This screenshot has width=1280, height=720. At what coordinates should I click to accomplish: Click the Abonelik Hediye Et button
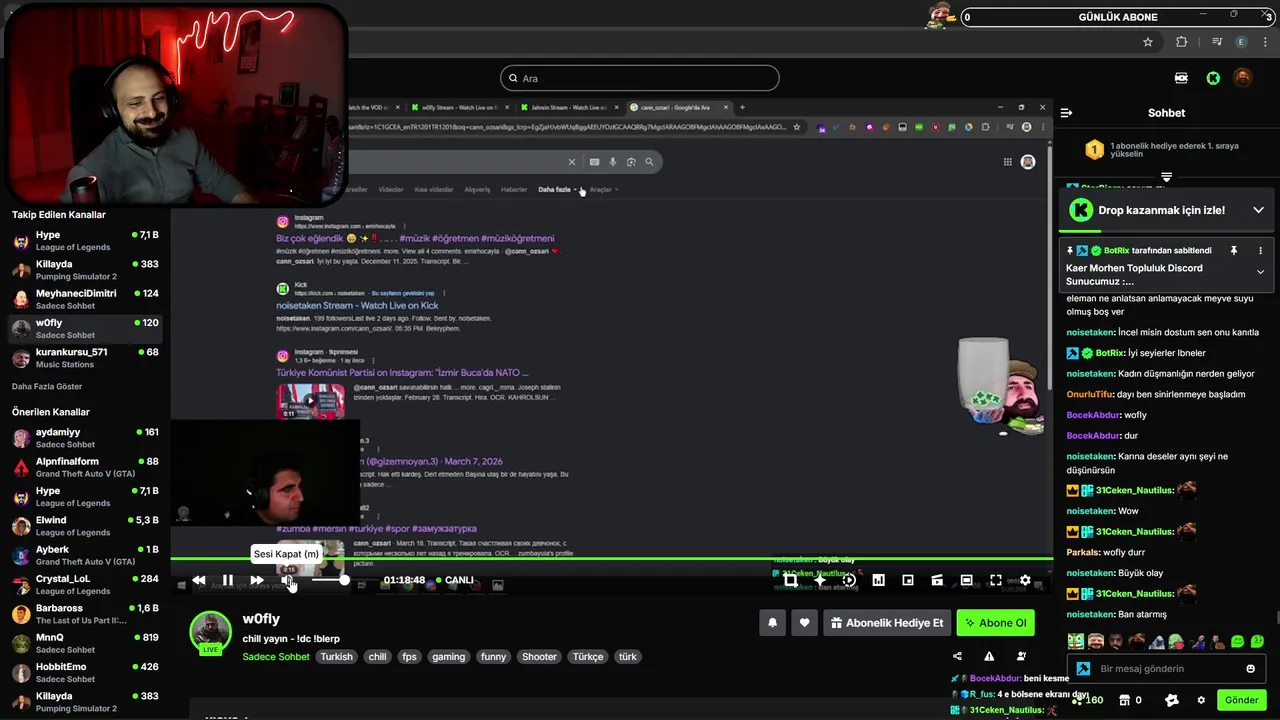(x=887, y=623)
